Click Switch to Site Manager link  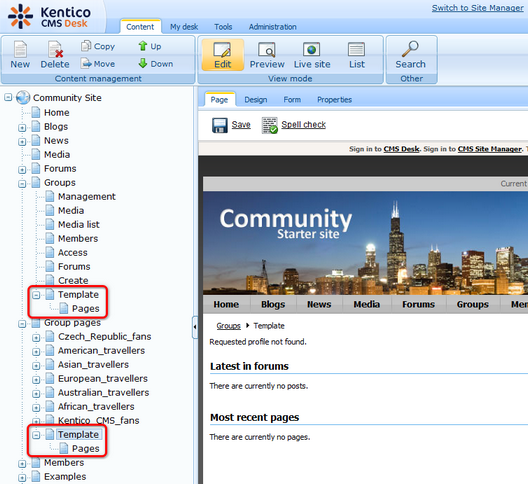[477, 8]
